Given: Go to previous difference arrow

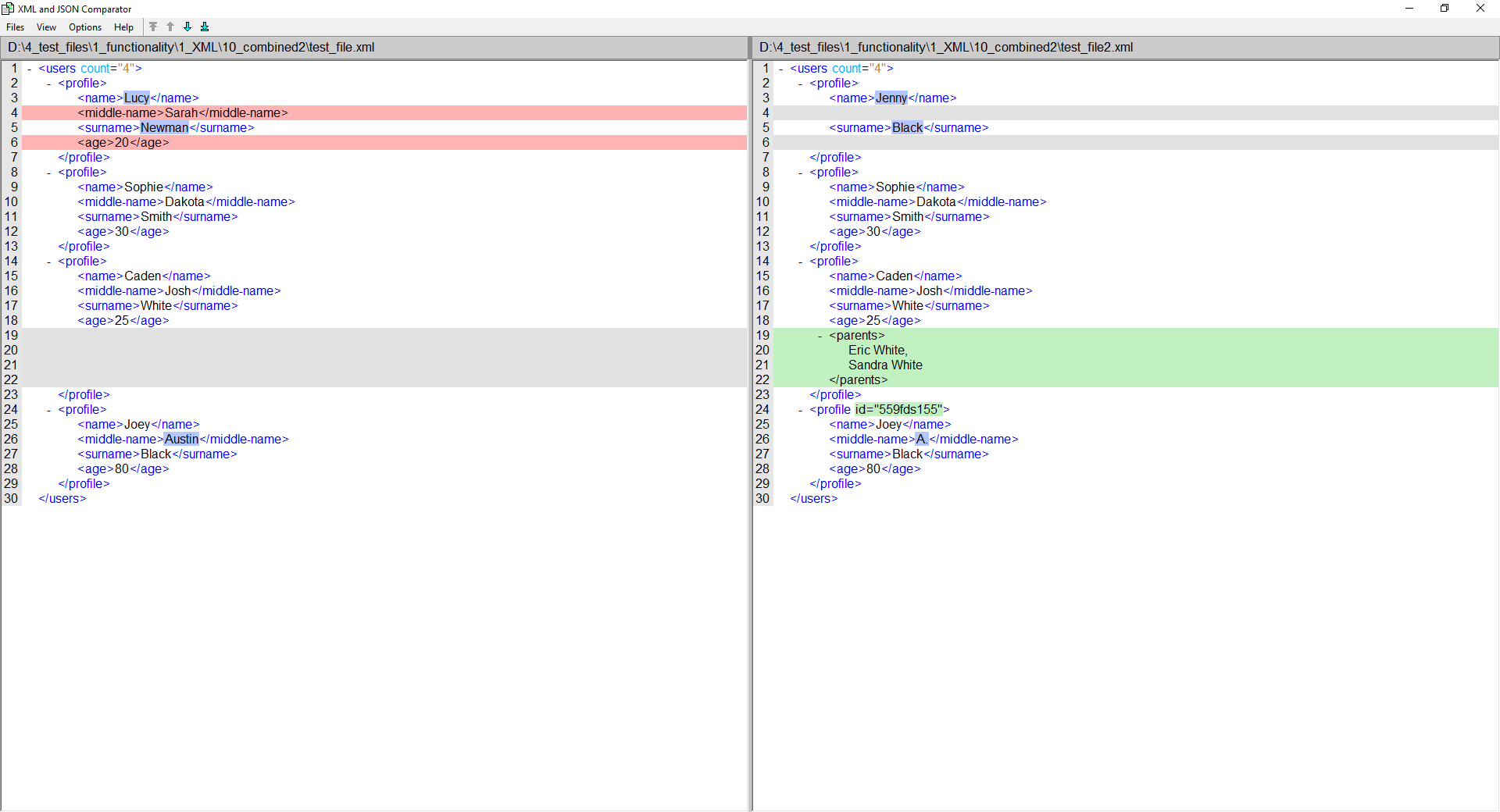Looking at the screenshot, I should [170, 27].
